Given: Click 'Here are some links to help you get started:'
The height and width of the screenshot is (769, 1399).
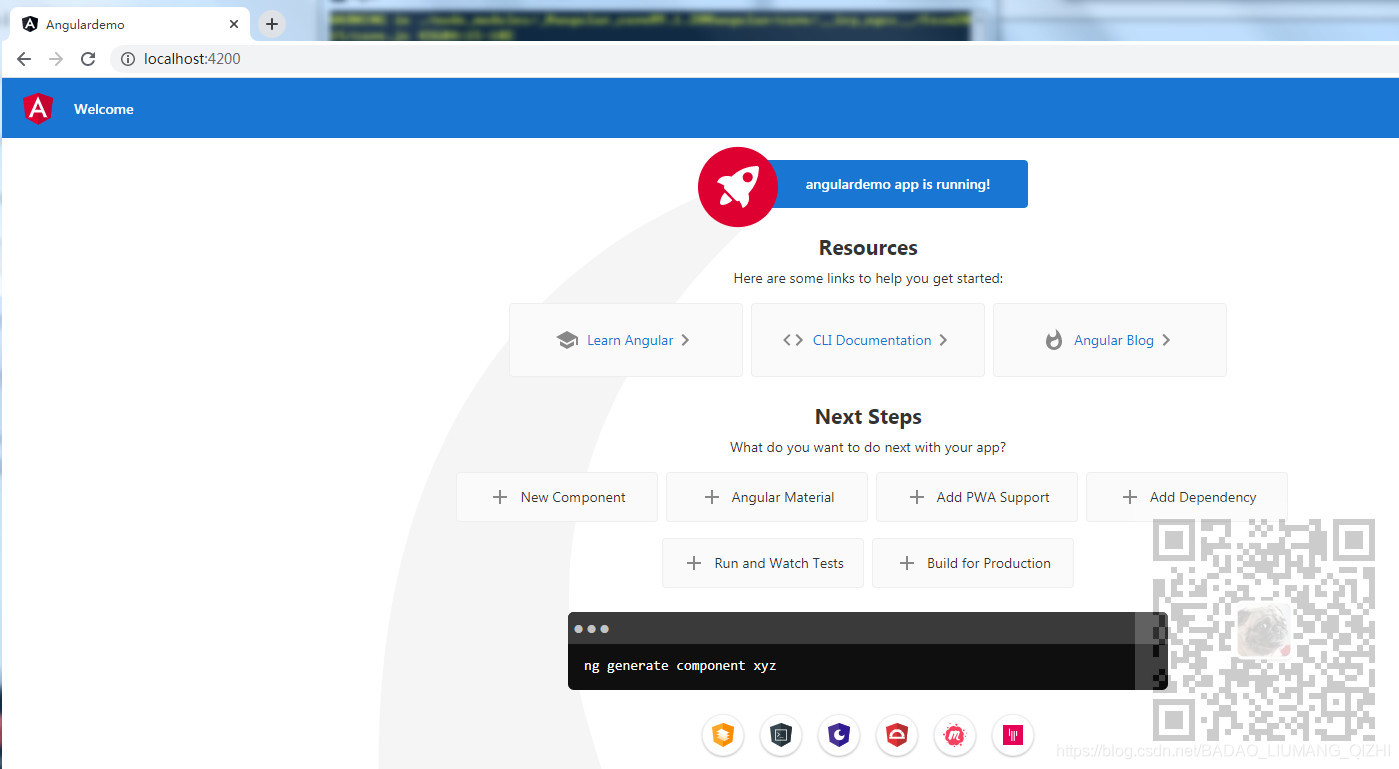Looking at the screenshot, I should (x=868, y=279).
